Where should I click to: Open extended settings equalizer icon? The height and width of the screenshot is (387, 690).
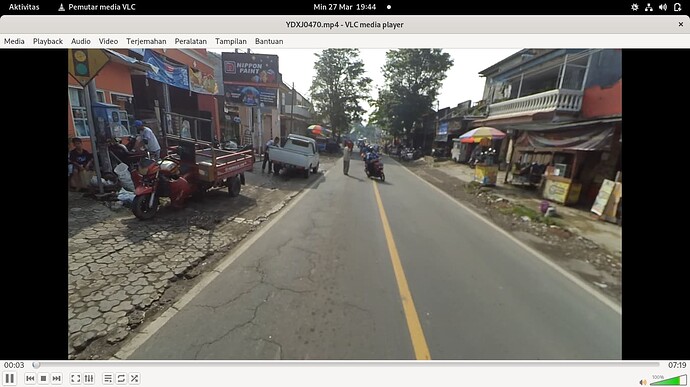89,378
